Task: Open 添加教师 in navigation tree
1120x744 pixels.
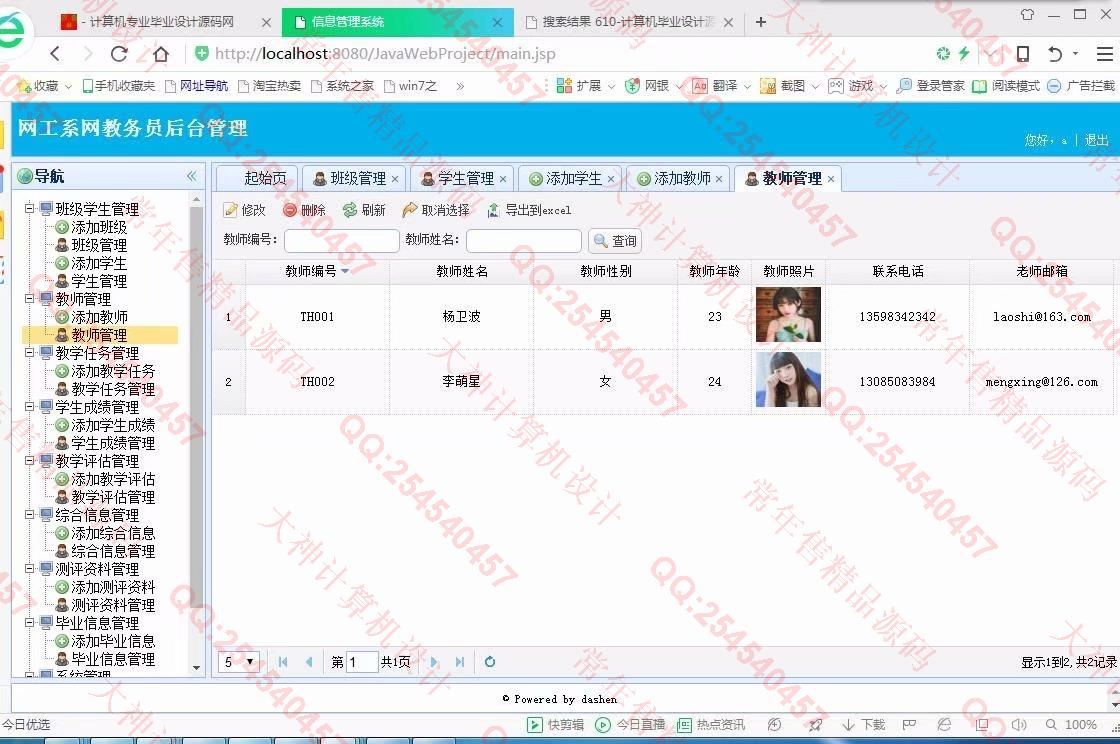Action: (x=99, y=316)
